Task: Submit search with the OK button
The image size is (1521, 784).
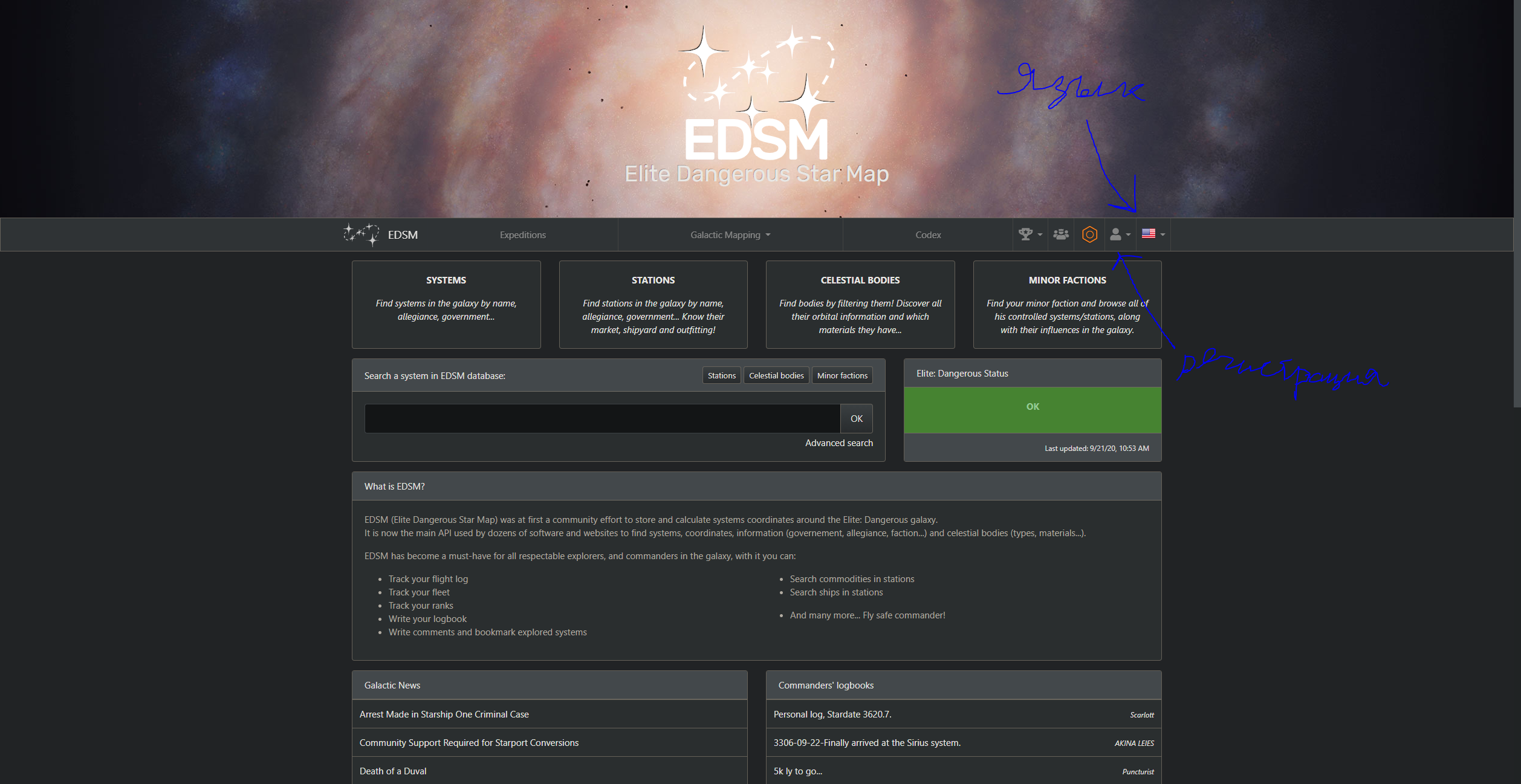Action: [857, 418]
